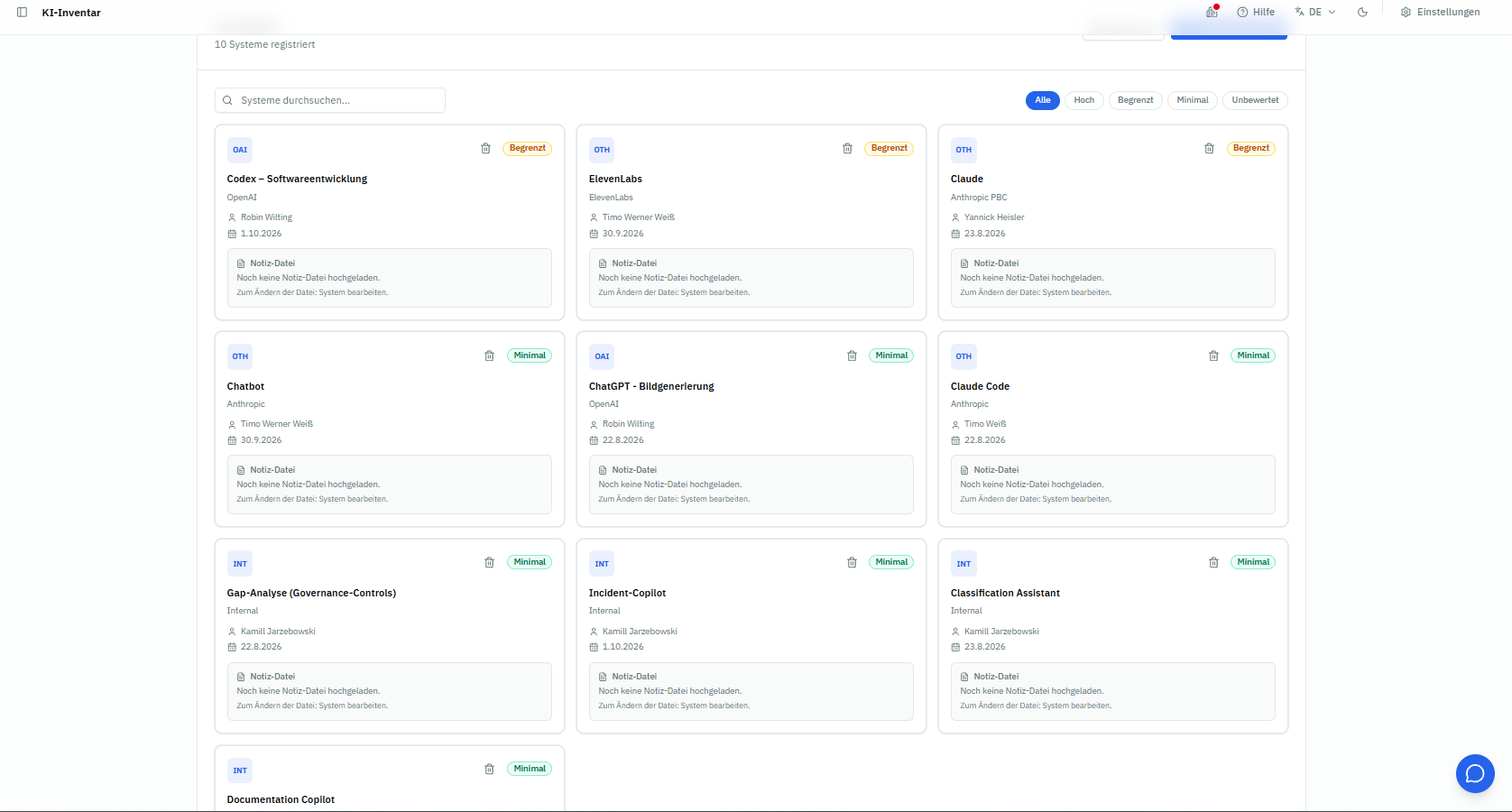The image size is (1512, 812).
Task: Click the 10 Systeme registriert text
Action: 264,44
